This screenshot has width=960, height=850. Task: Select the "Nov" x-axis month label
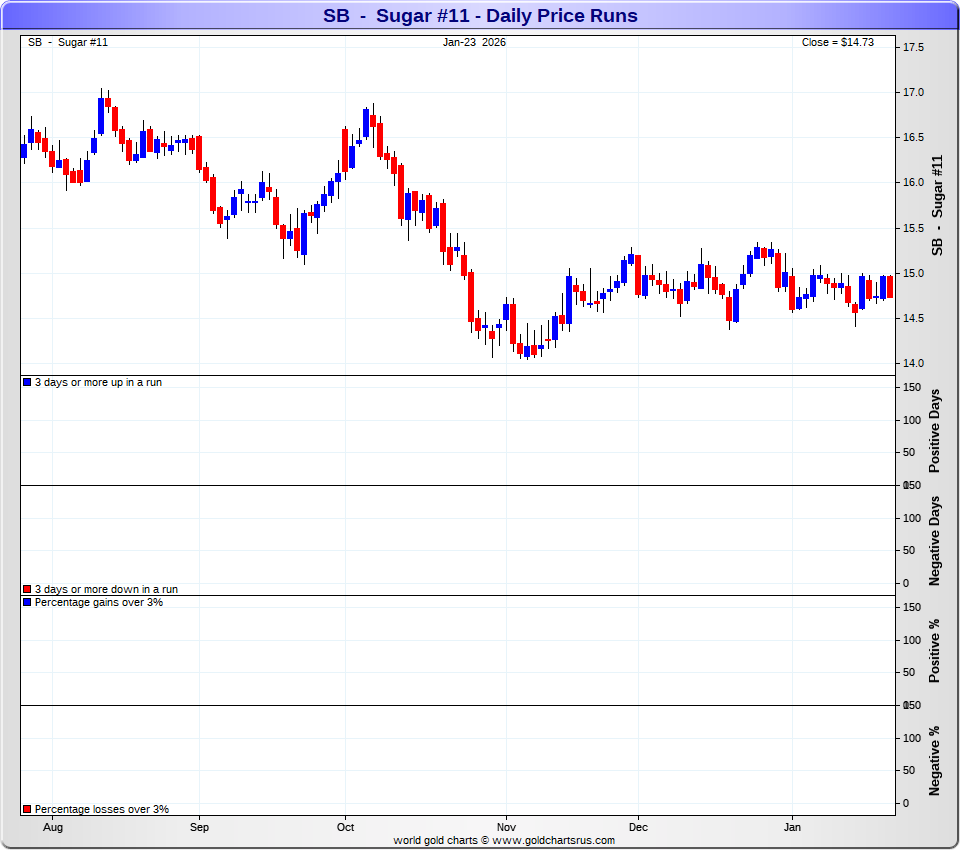click(x=506, y=828)
